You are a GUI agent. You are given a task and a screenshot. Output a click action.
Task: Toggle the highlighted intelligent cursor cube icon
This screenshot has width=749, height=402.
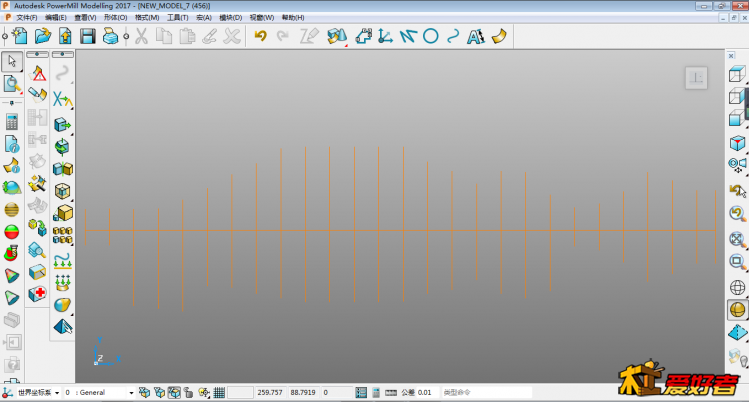tap(174, 392)
